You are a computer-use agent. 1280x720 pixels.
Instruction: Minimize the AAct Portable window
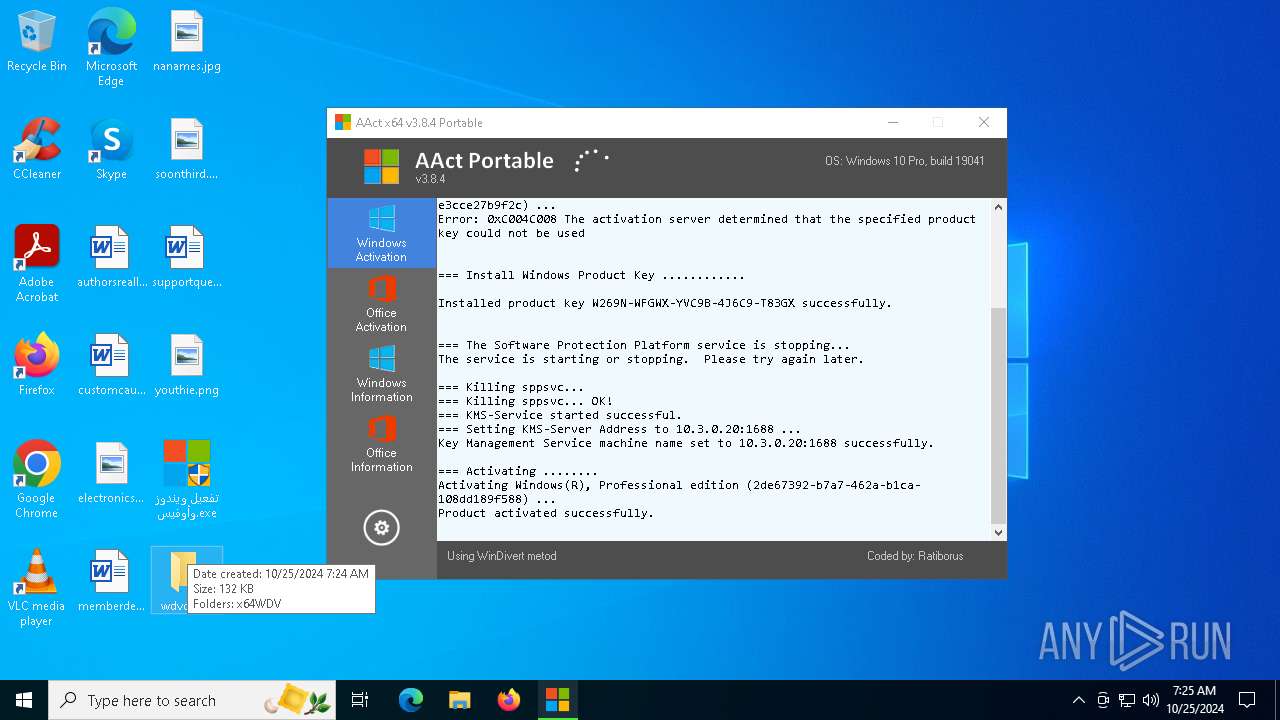coord(892,122)
